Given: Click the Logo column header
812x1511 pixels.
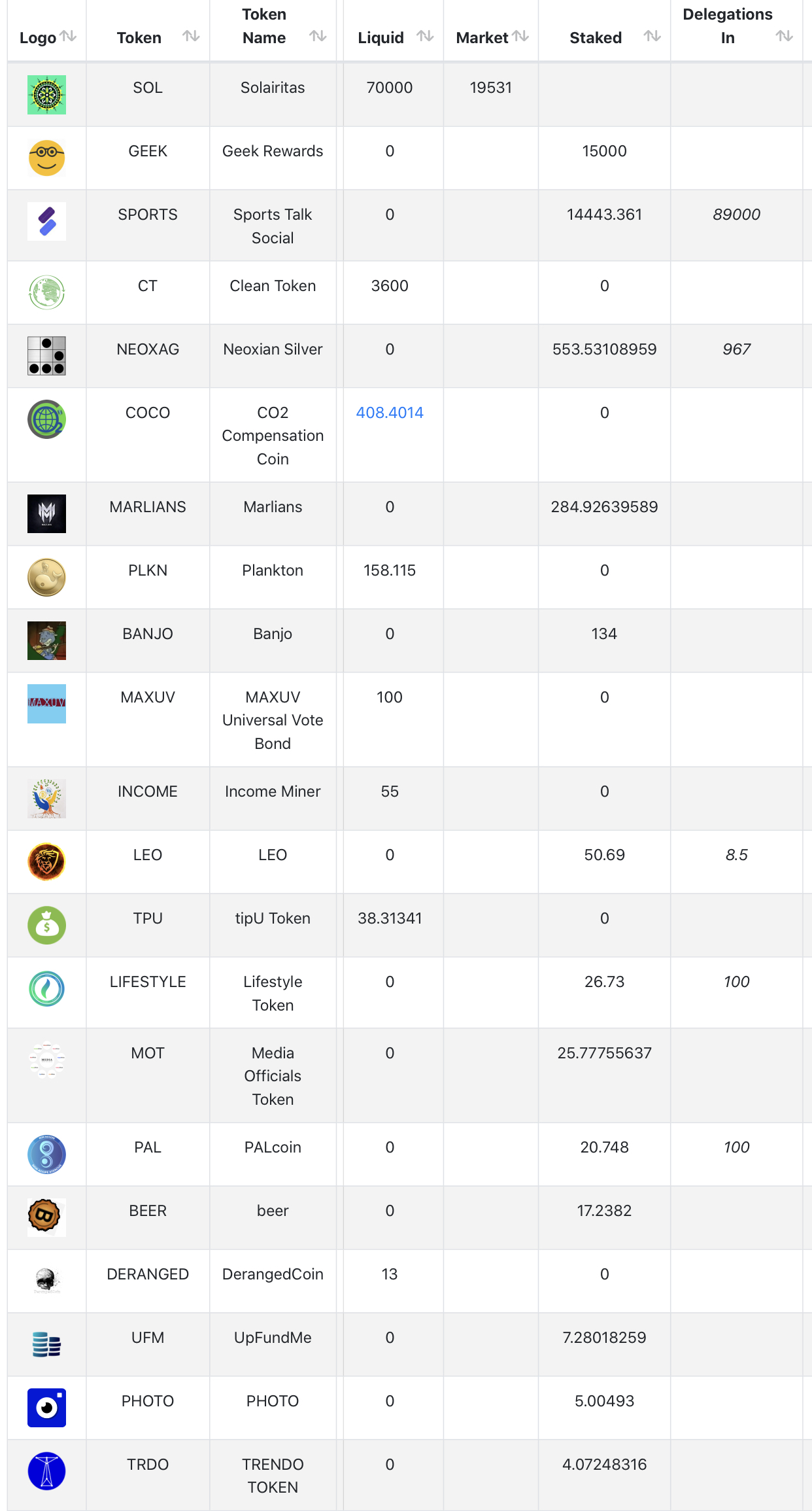Looking at the screenshot, I should tap(38, 38).
